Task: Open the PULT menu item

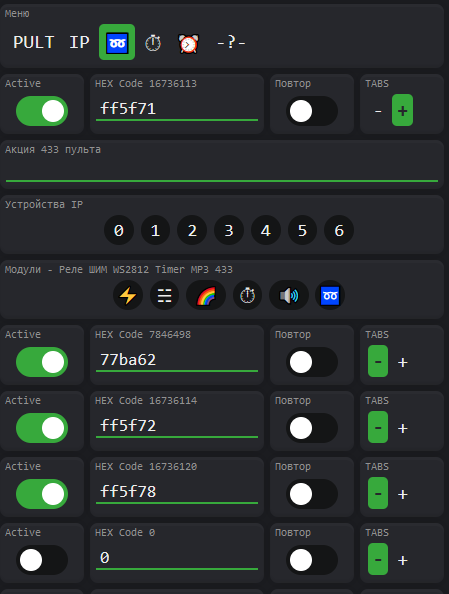Action: pos(34,42)
